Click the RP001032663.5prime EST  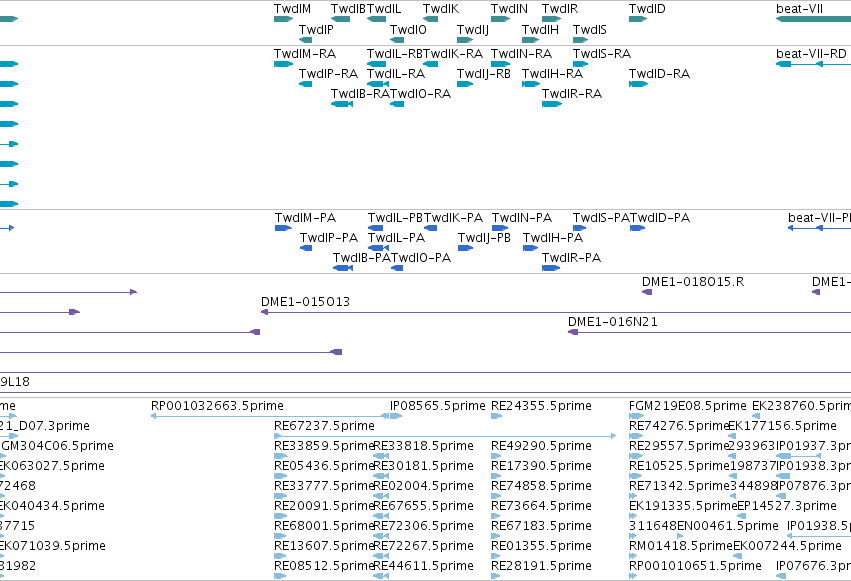coord(270,416)
